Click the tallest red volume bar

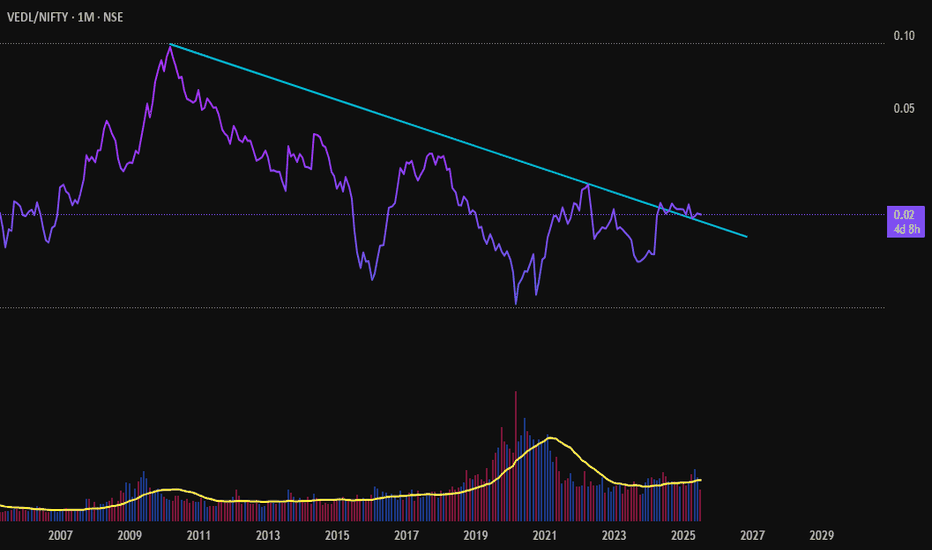[515, 456]
